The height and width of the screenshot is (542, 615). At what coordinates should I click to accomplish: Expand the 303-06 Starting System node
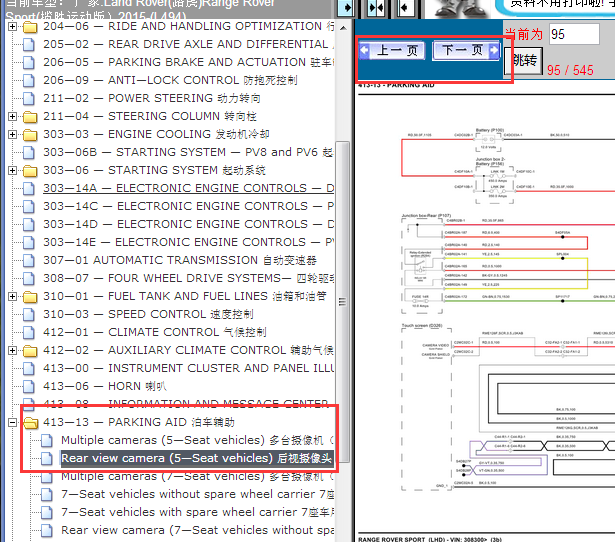point(13,171)
